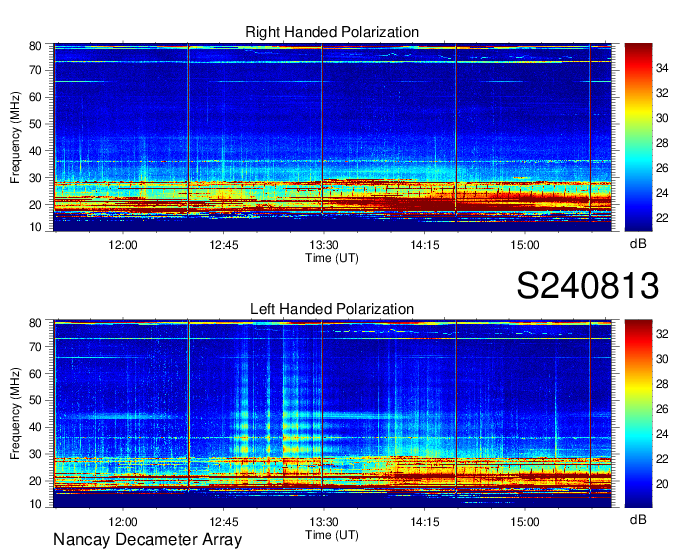The width and height of the screenshot is (680, 552).
Task: Click the 34 dB value on the upper color scale
Action: [x=662, y=68]
